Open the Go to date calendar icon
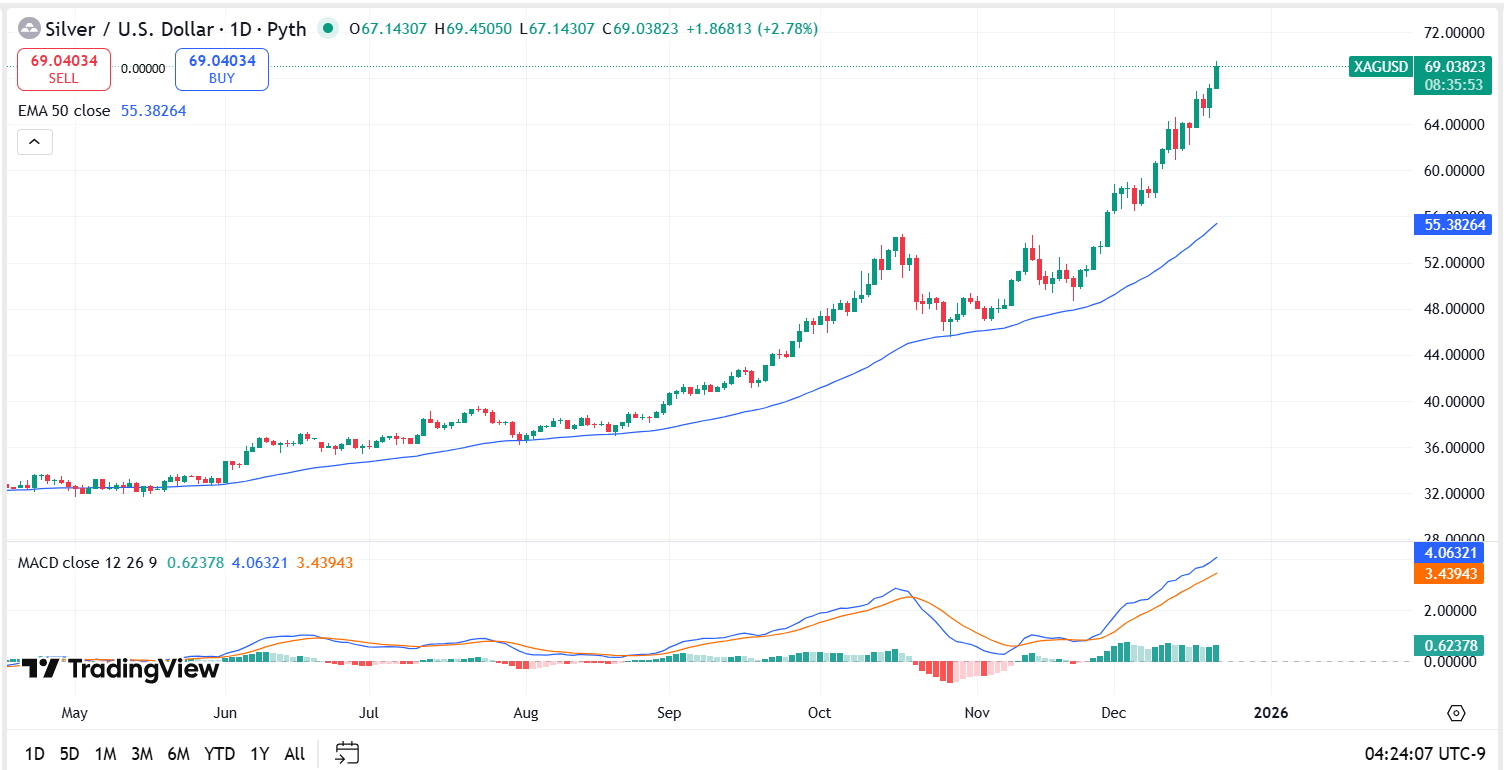The width and height of the screenshot is (1504, 770). [346, 753]
